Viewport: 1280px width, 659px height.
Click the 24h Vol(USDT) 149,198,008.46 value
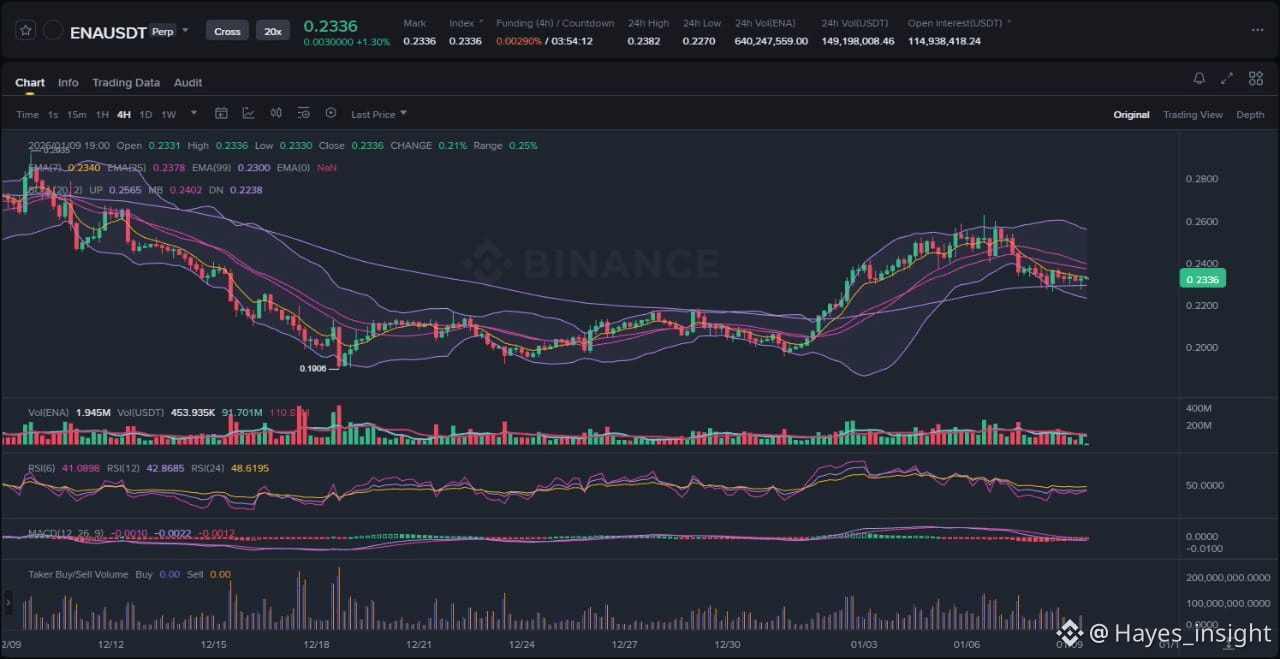coord(858,41)
